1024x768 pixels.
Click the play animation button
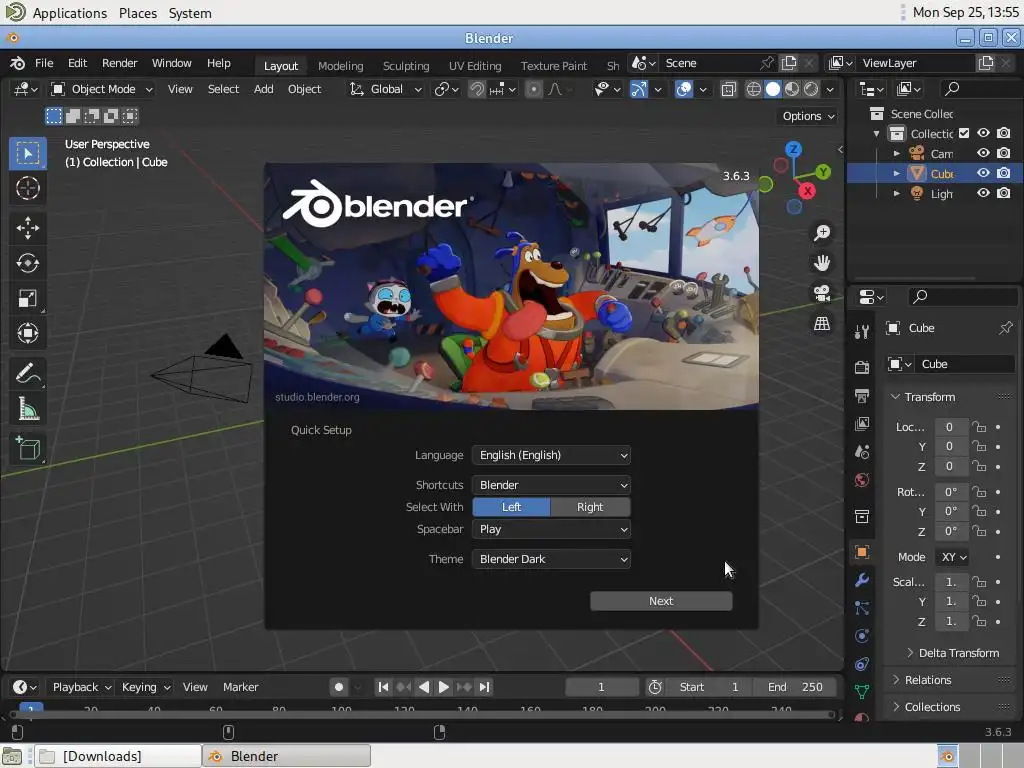(x=443, y=687)
